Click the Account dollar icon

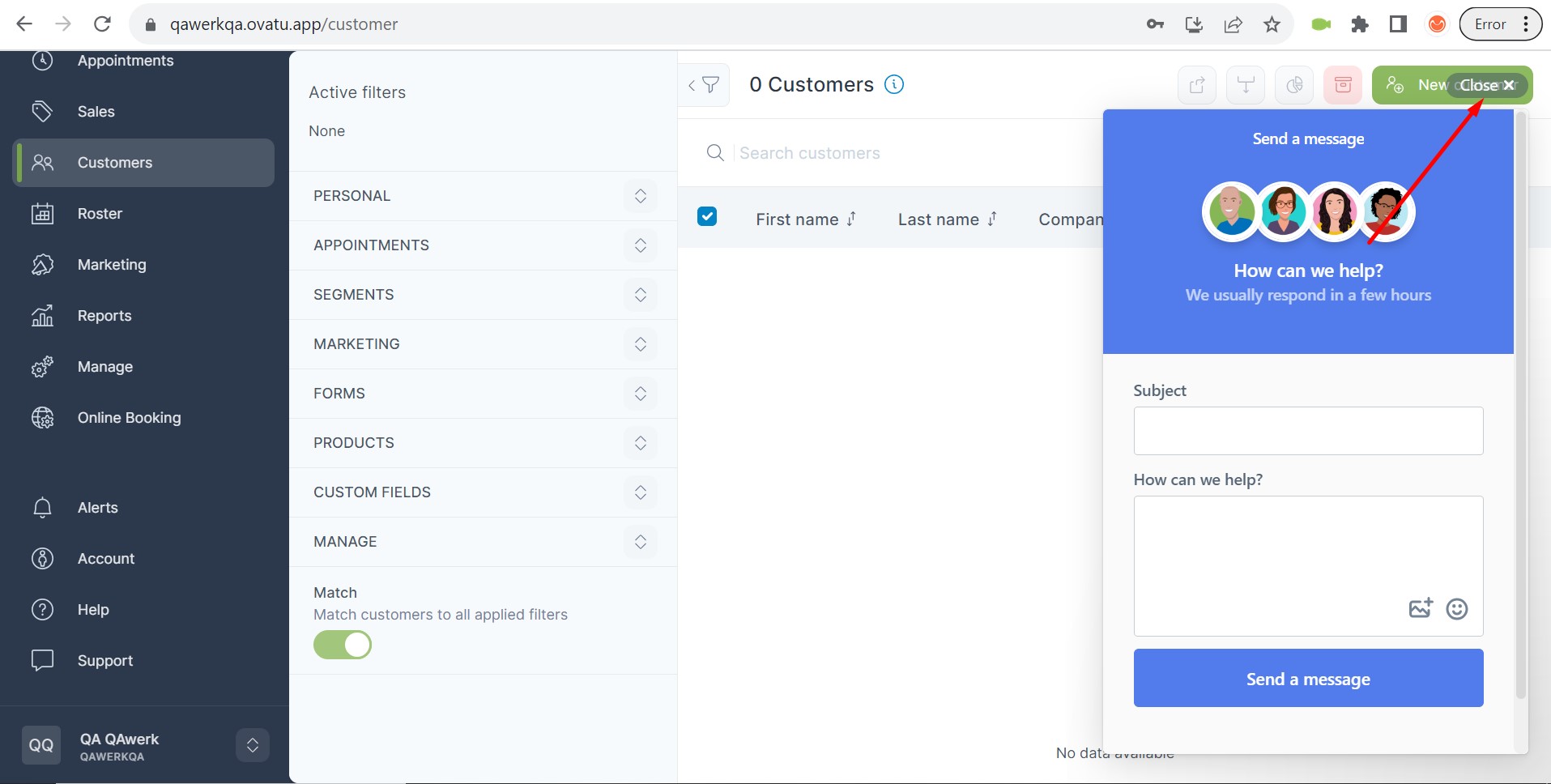(42, 559)
